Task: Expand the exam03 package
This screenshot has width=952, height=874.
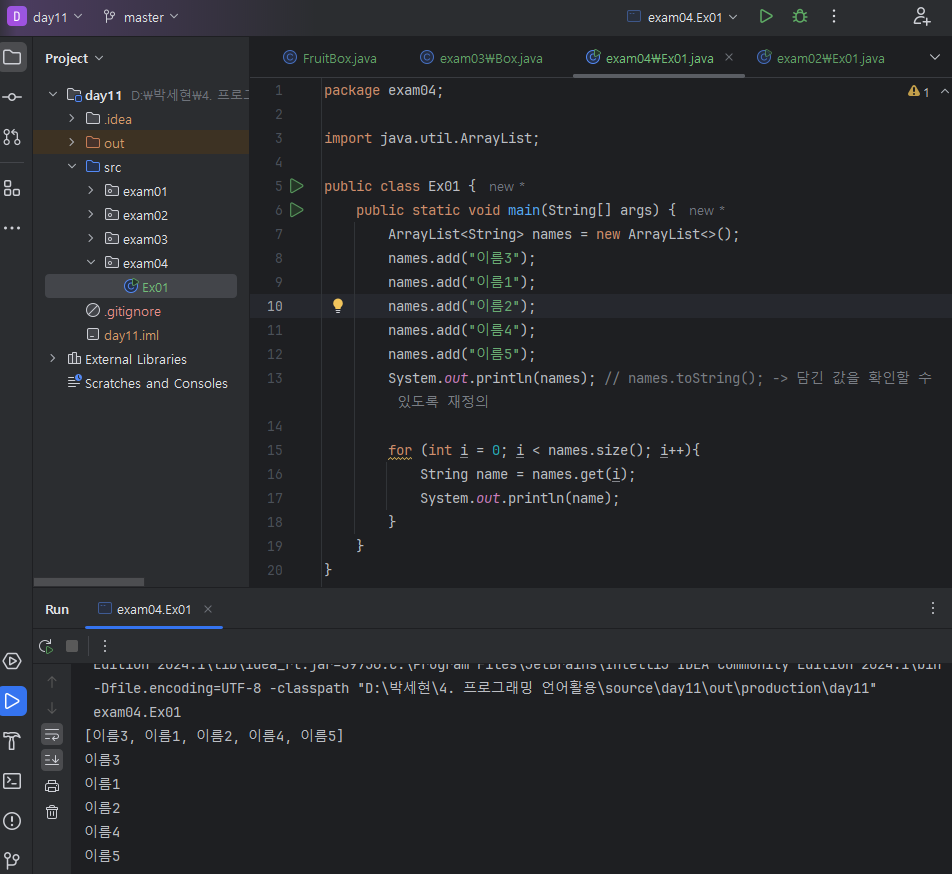Action: 90,239
